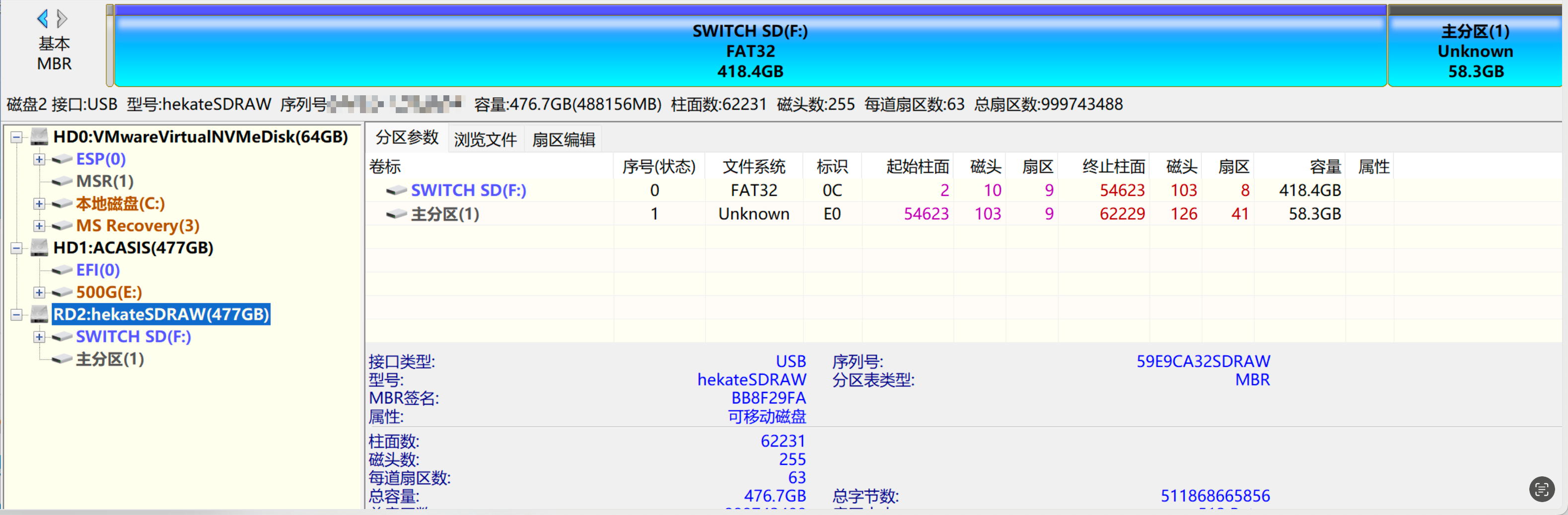This screenshot has height=515, width=1568.
Task: Expand the 本地磁盘(C:) partition node
Action: tap(39, 204)
